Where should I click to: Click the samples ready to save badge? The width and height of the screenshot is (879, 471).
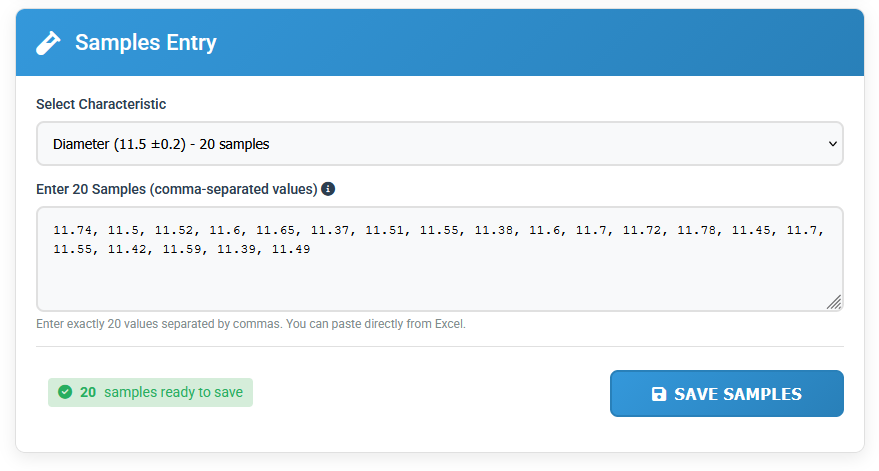coord(150,392)
